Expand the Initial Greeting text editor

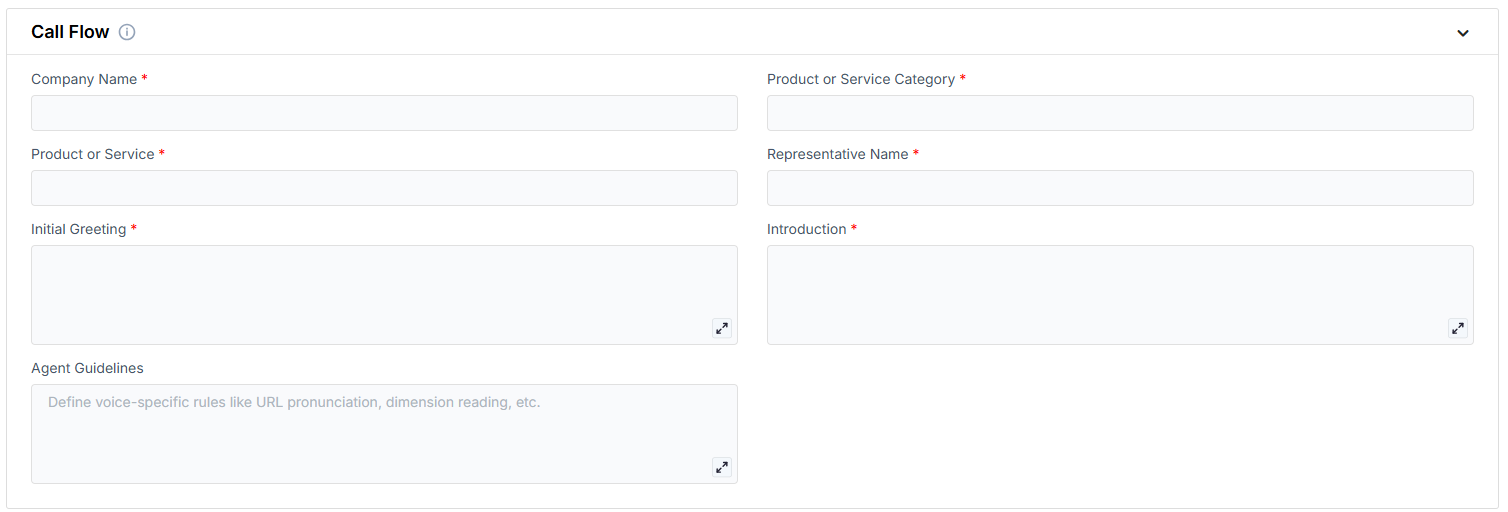722,328
